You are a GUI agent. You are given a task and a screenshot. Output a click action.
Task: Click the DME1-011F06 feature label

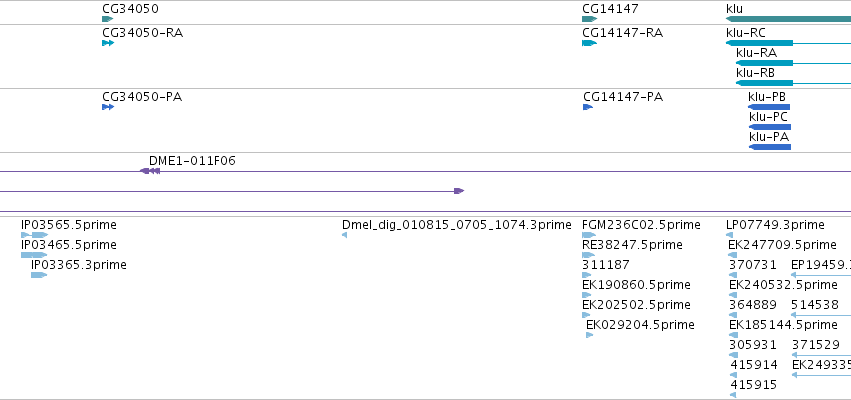tap(192, 161)
